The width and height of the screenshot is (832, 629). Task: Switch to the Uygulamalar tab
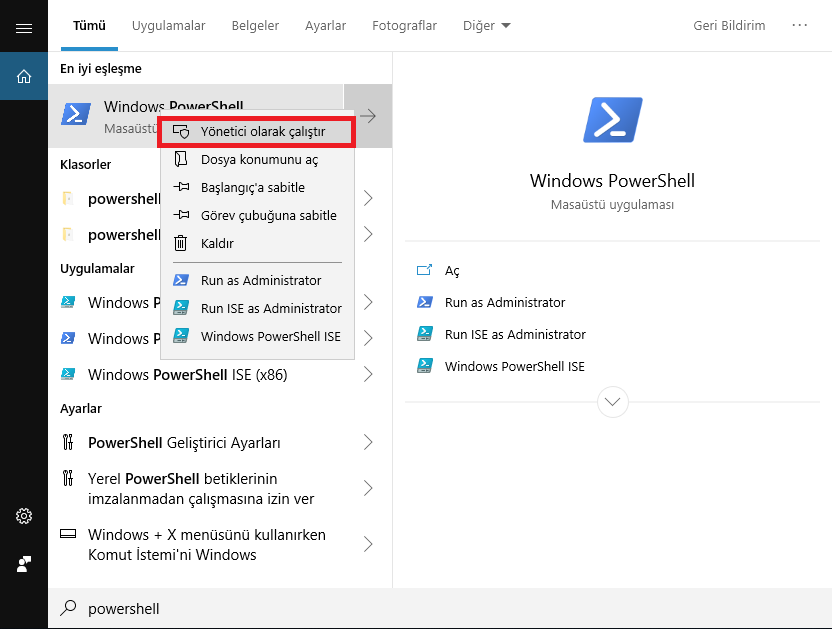pos(174,26)
